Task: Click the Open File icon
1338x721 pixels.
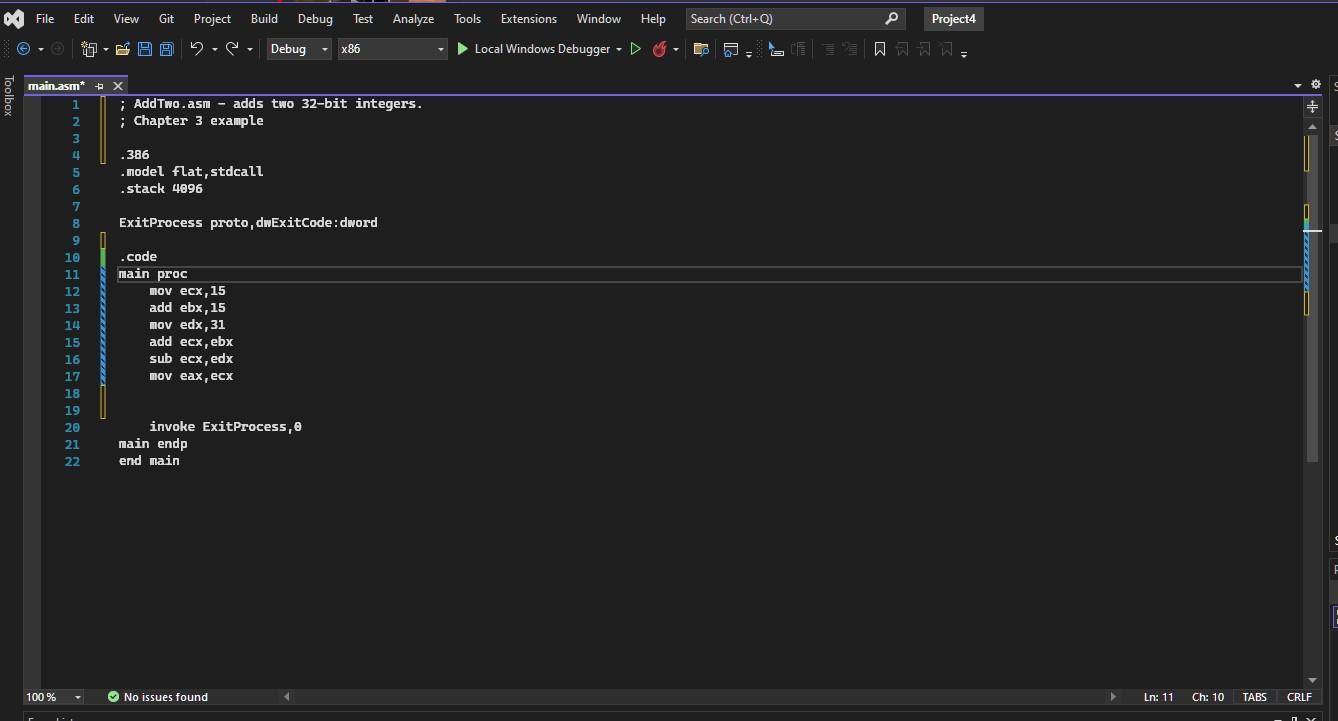Action: pyautogui.click(x=122, y=48)
